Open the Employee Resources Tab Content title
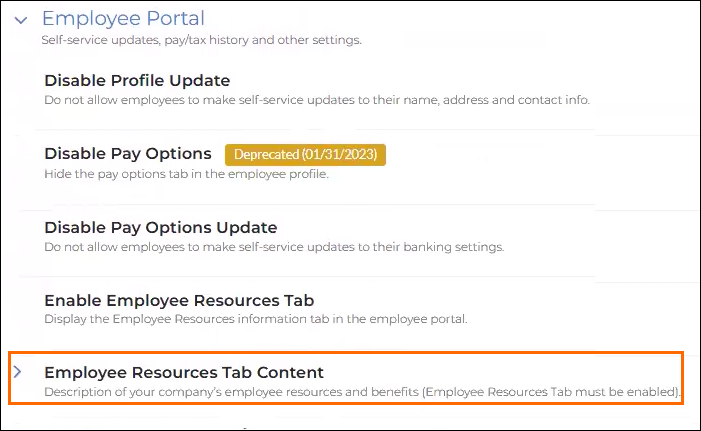The image size is (701, 431). tap(184, 372)
